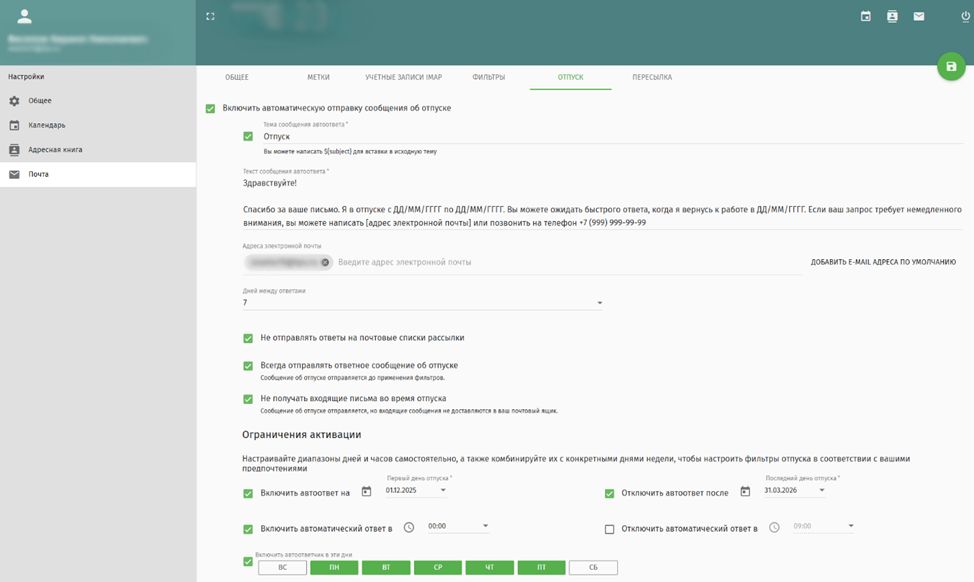Open calendar picker for last vacation day
Image resolution: width=974 pixels, height=582 pixels.
click(745, 491)
